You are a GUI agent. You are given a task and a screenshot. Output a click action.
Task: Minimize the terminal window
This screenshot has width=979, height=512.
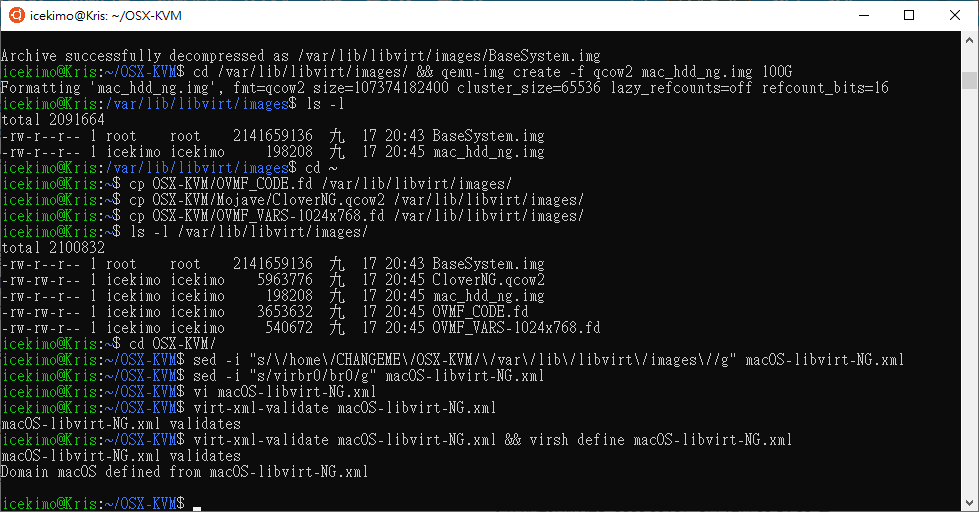click(x=864, y=15)
